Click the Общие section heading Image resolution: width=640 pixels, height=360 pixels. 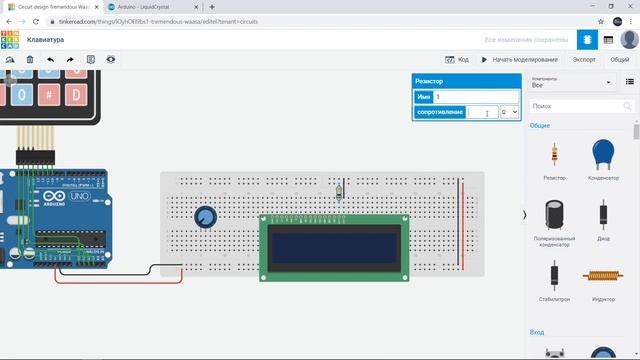pos(540,125)
